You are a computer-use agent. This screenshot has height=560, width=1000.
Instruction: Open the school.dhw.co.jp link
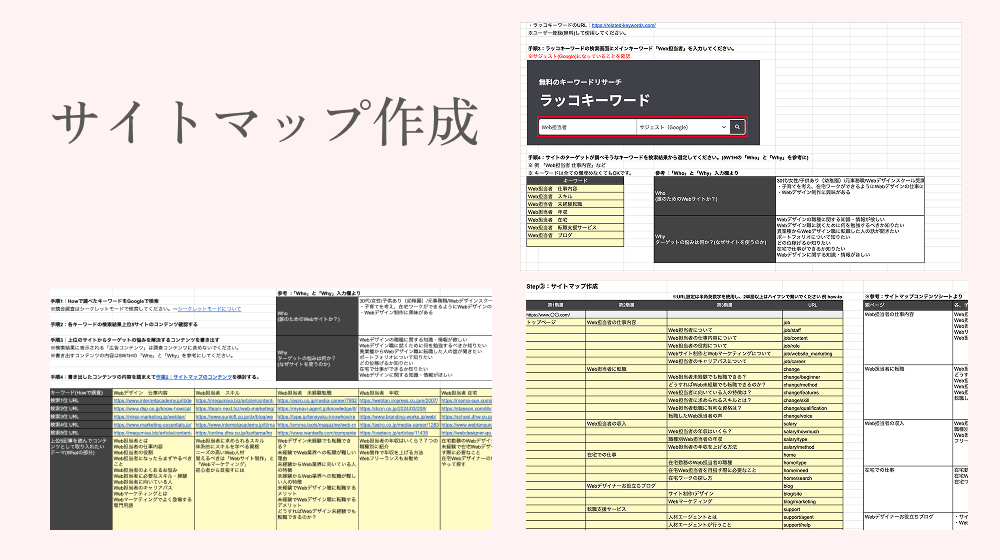466,416
